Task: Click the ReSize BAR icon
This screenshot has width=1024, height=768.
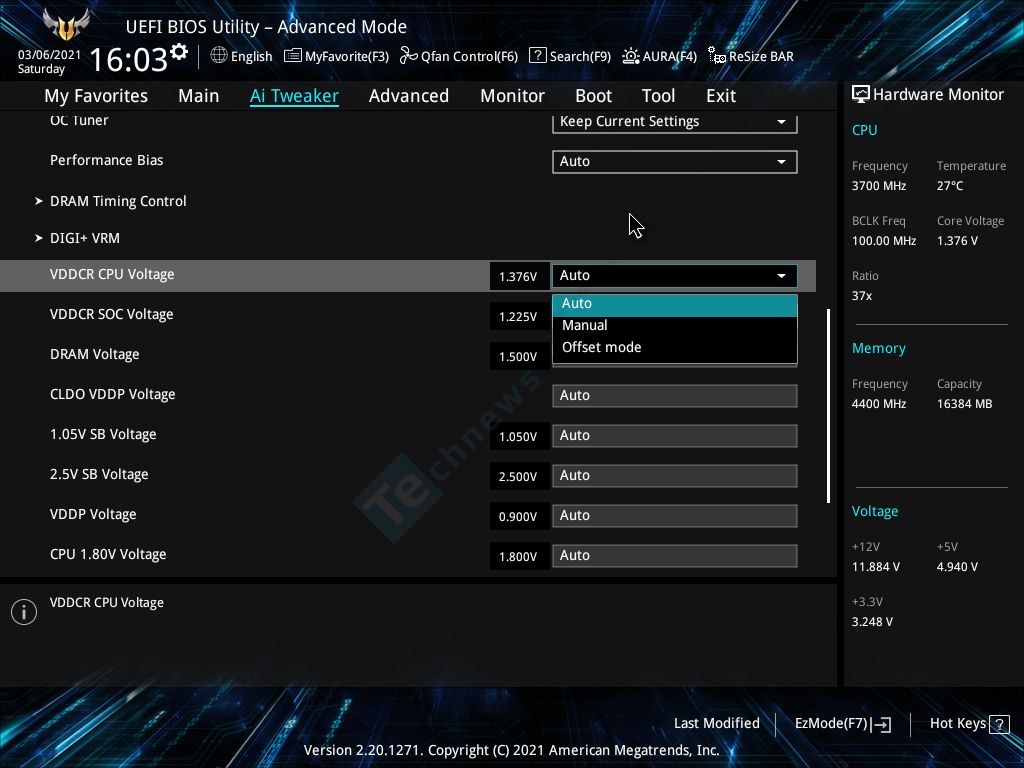Action: (x=717, y=56)
